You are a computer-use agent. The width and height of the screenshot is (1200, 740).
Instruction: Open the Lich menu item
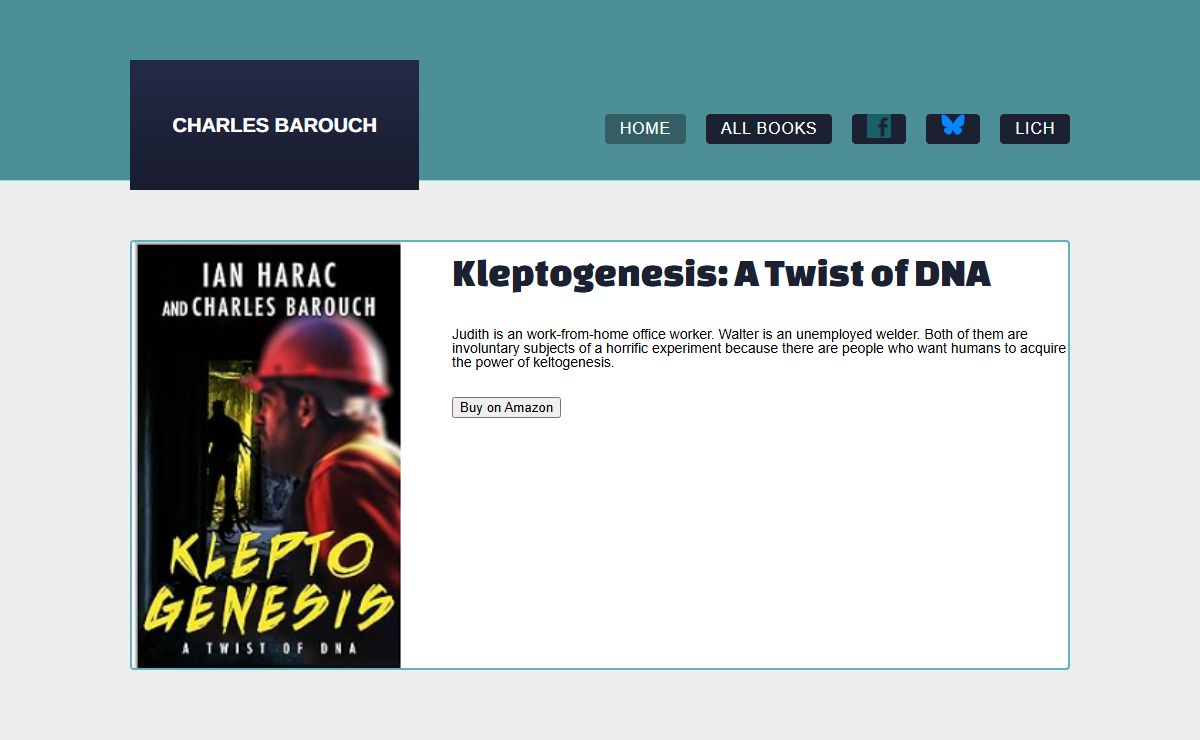(1035, 129)
